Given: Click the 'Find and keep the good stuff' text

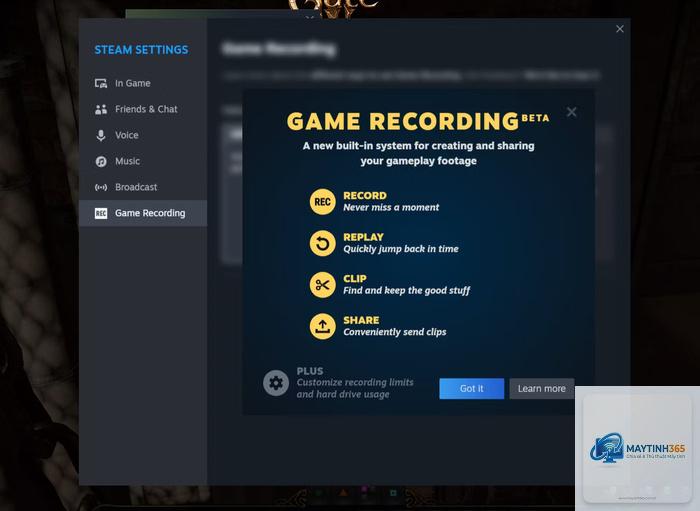Looking at the screenshot, I should (407, 291).
